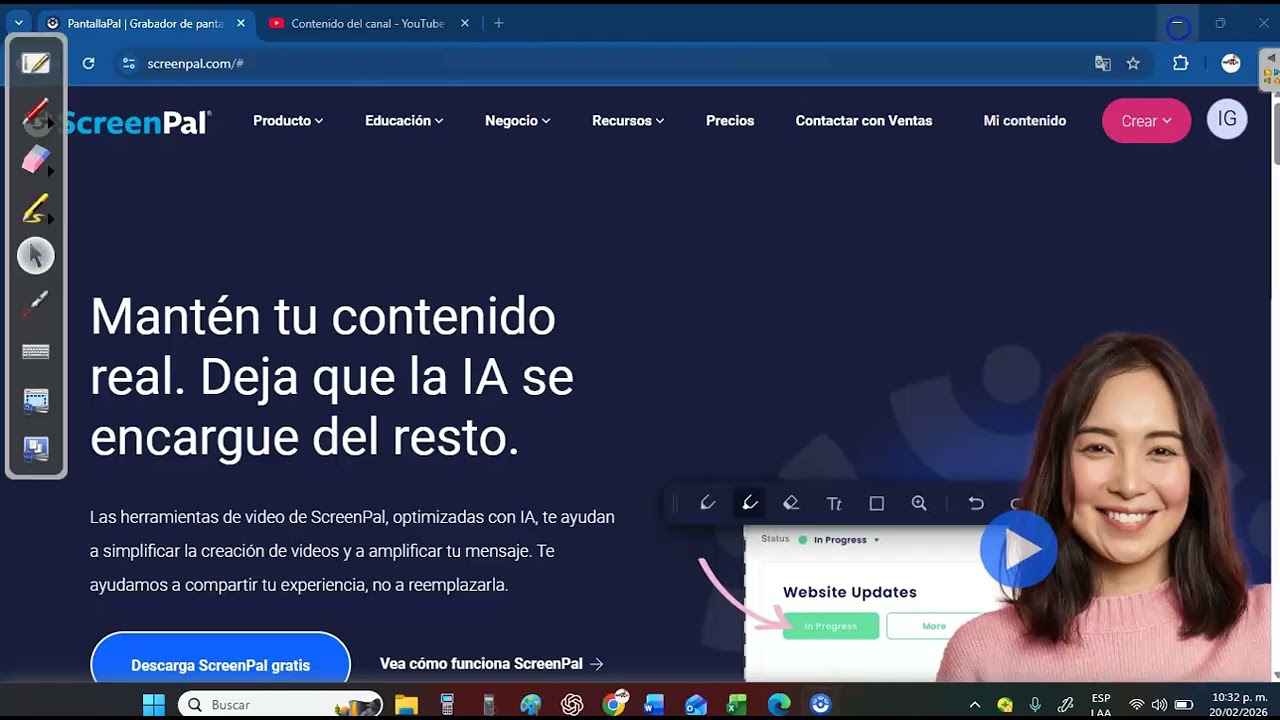
Task: Open Outlook from taskbar
Action: point(696,705)
